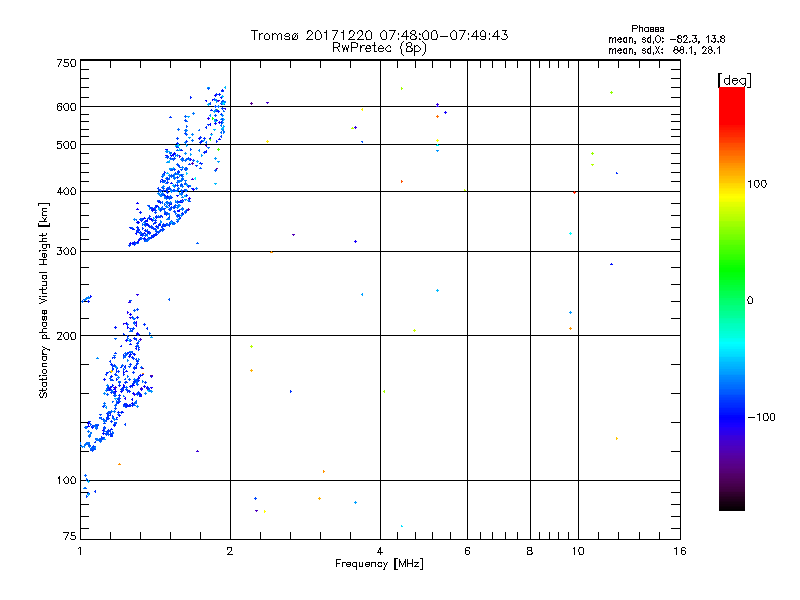Click the x-axis label '2'

[230, 551]
